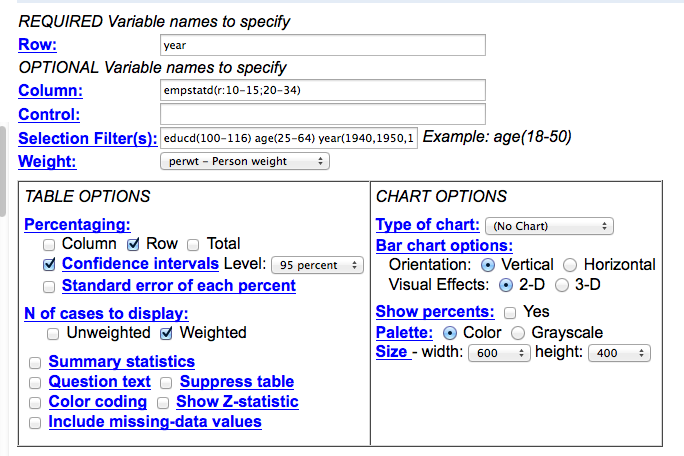
Task: Focus the Row variable input field
Action: pyautogui.click(x=323, y=45)
